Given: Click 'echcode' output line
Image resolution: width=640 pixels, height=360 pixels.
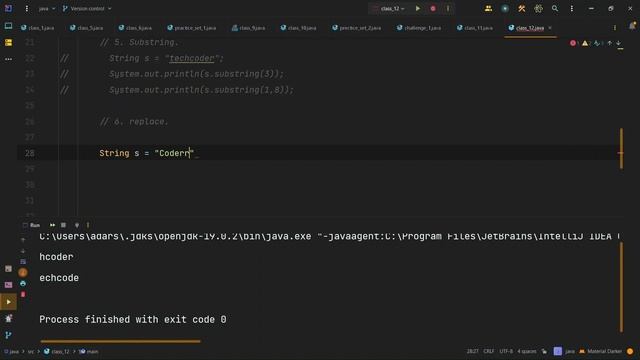Looking at the screenshot, I should (59, 278).
